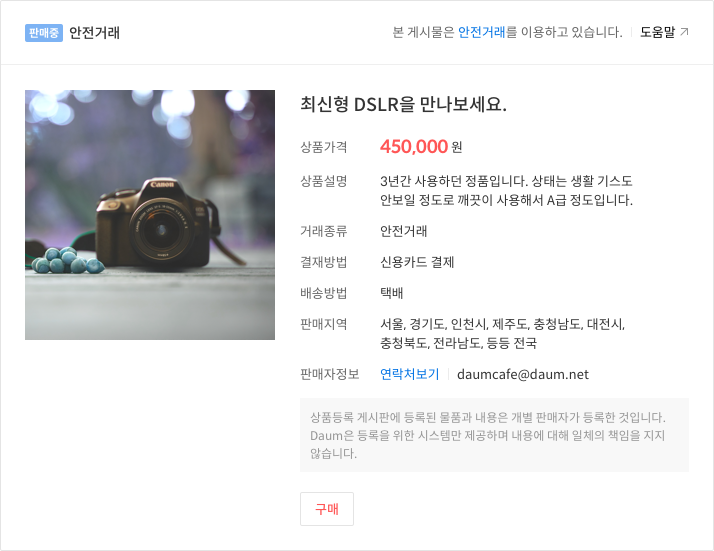Click the 판매자정보 label

329,374
